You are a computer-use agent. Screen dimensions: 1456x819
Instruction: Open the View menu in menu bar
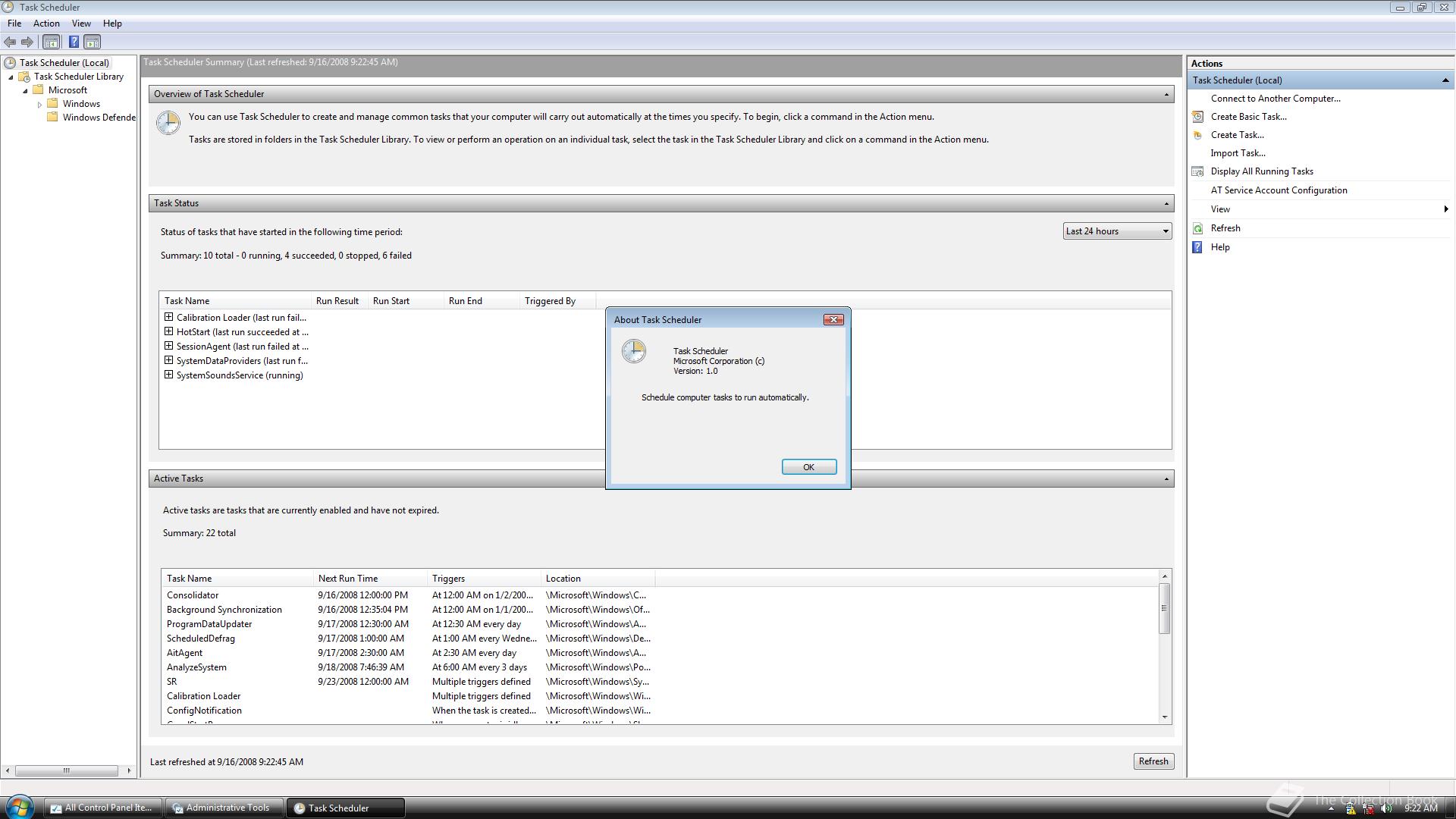tap(81, 24)
